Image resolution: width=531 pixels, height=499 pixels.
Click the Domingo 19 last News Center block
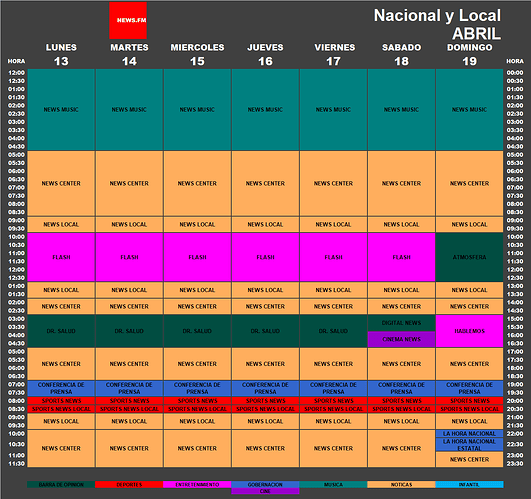tap(469, 460)
